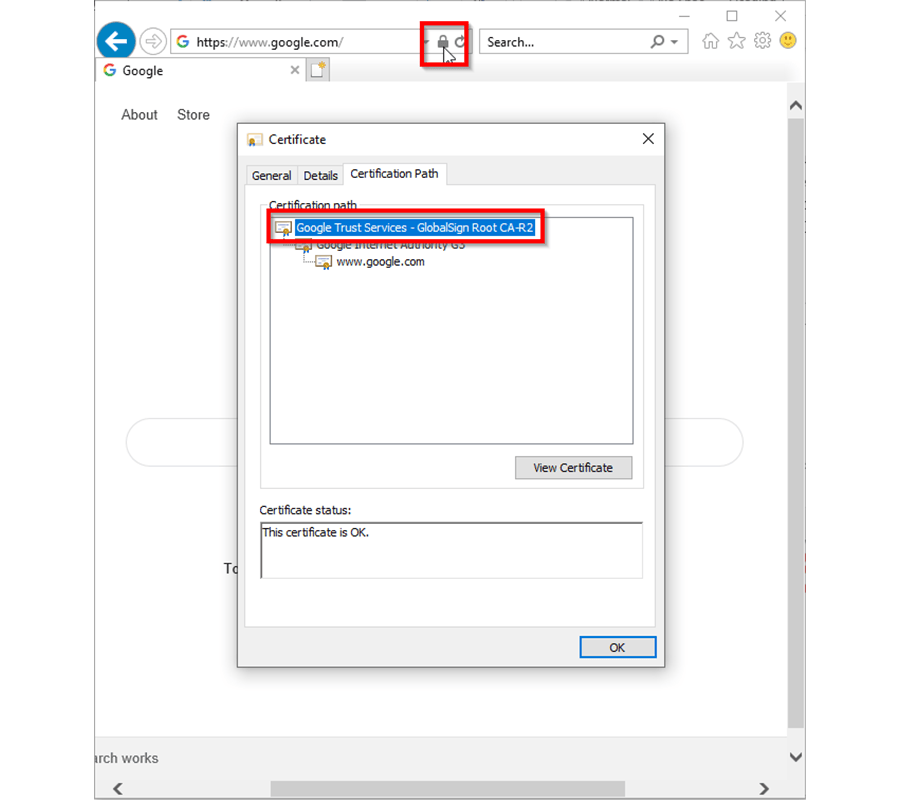Viewport: 900px width, 800px height.
Task: Switch to the Details tab
Action: (x=320, y=176)
